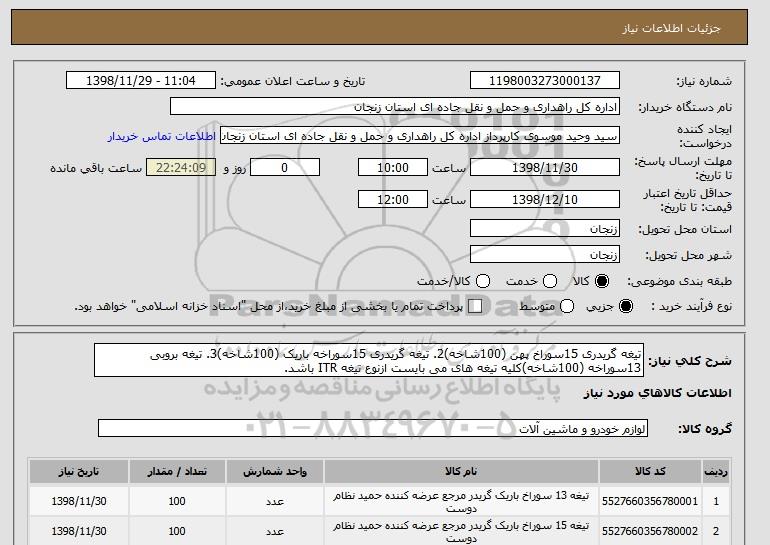
Task: Click the واحد شمارش column header
Action: point(275,471)
